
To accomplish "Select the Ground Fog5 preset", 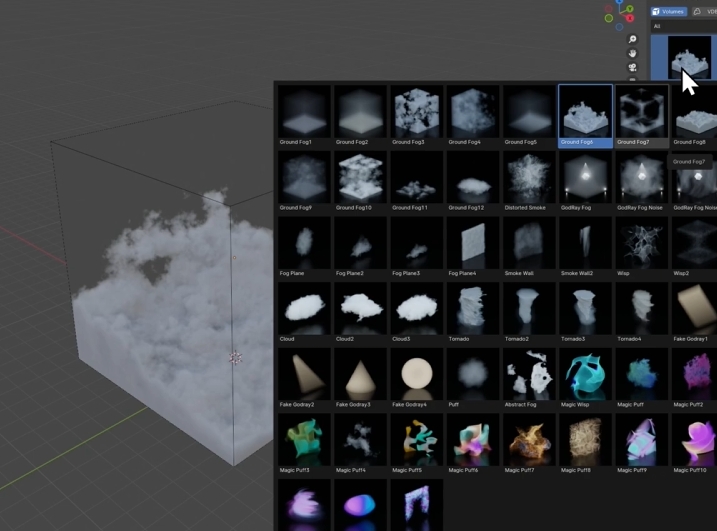I will point(529,116).
